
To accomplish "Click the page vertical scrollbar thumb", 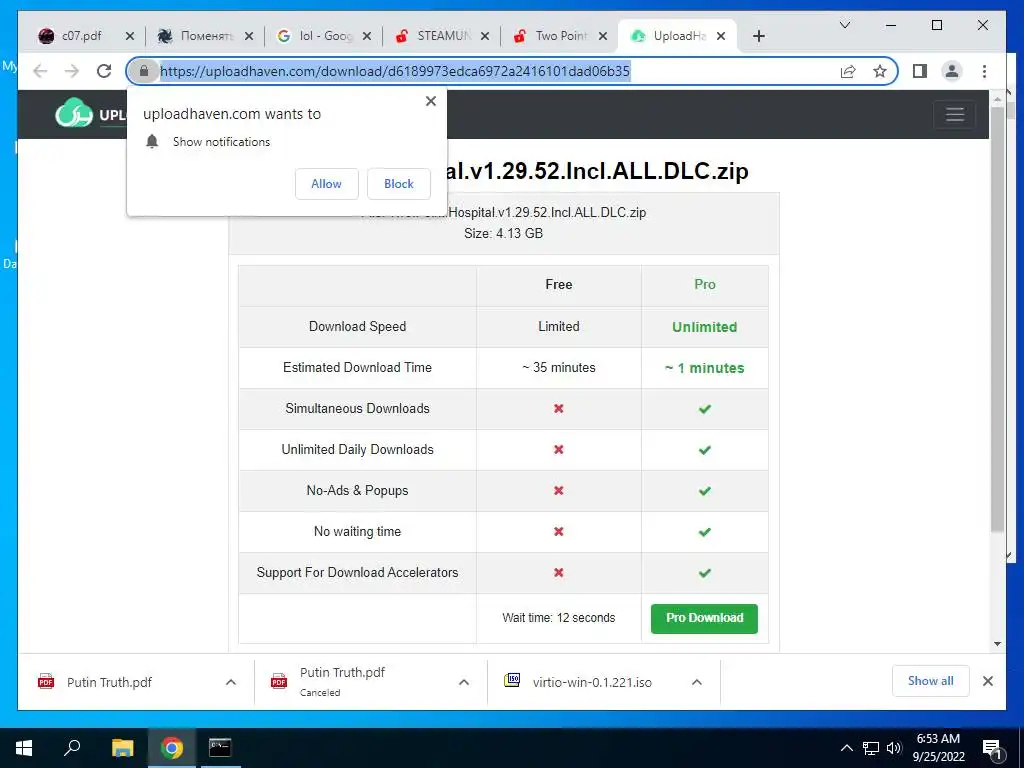I will click(997, 319).
